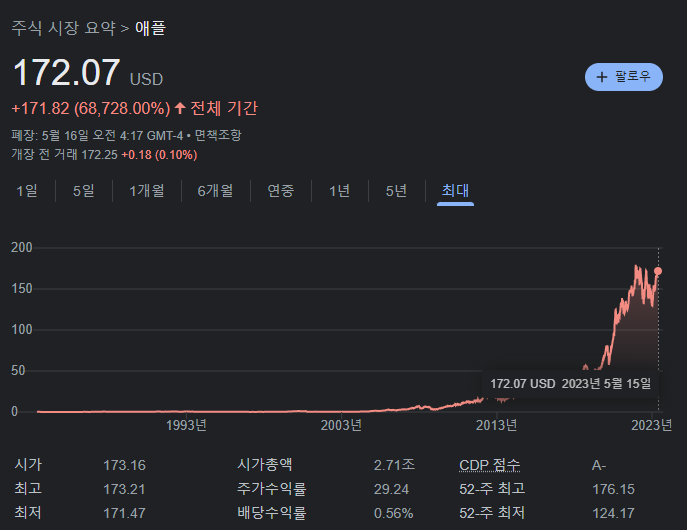Click the 52-주 최고 label
Screen dimensions: 687x530
pyautogui.click(x=492, y=489)
